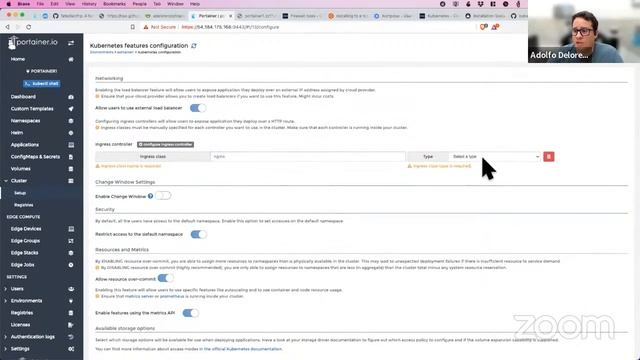Viewport: 640px width, 360px height.
Task: Open the View menu
Action: click(x=70, y=4)
